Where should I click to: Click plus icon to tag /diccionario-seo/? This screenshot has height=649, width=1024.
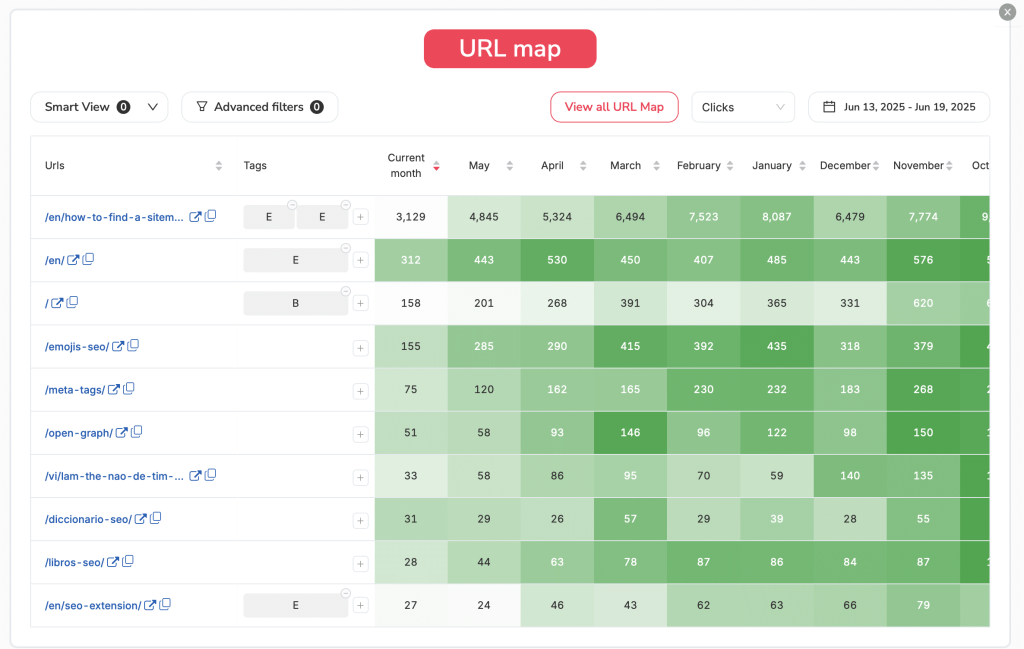360,520
